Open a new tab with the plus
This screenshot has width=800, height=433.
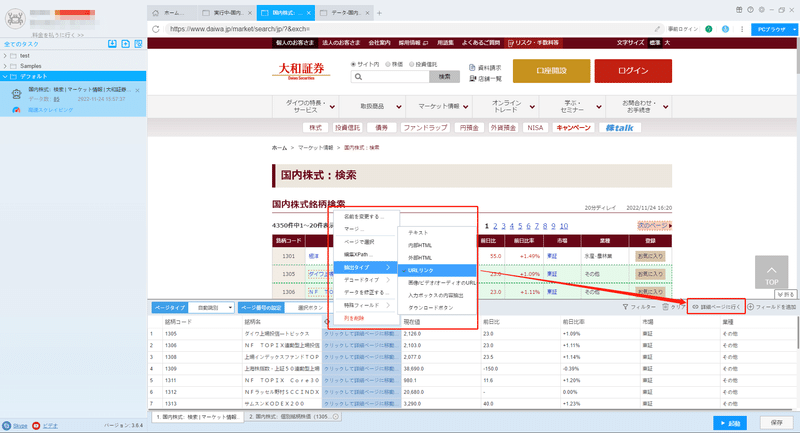tap(379, 13)
